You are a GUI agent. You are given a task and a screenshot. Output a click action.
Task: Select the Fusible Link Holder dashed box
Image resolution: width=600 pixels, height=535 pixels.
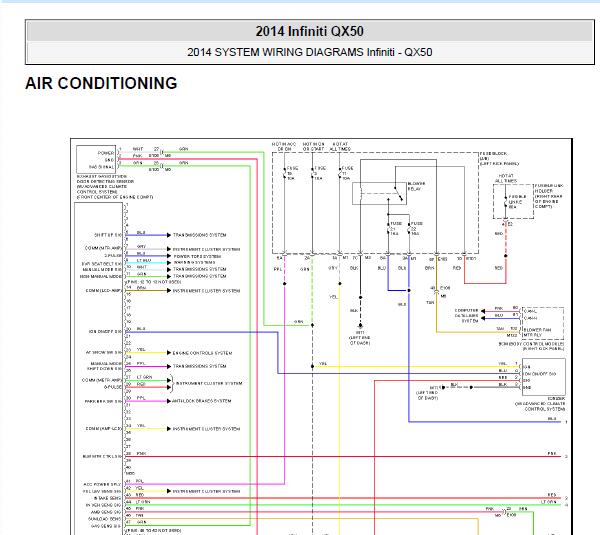click(513, 201)
